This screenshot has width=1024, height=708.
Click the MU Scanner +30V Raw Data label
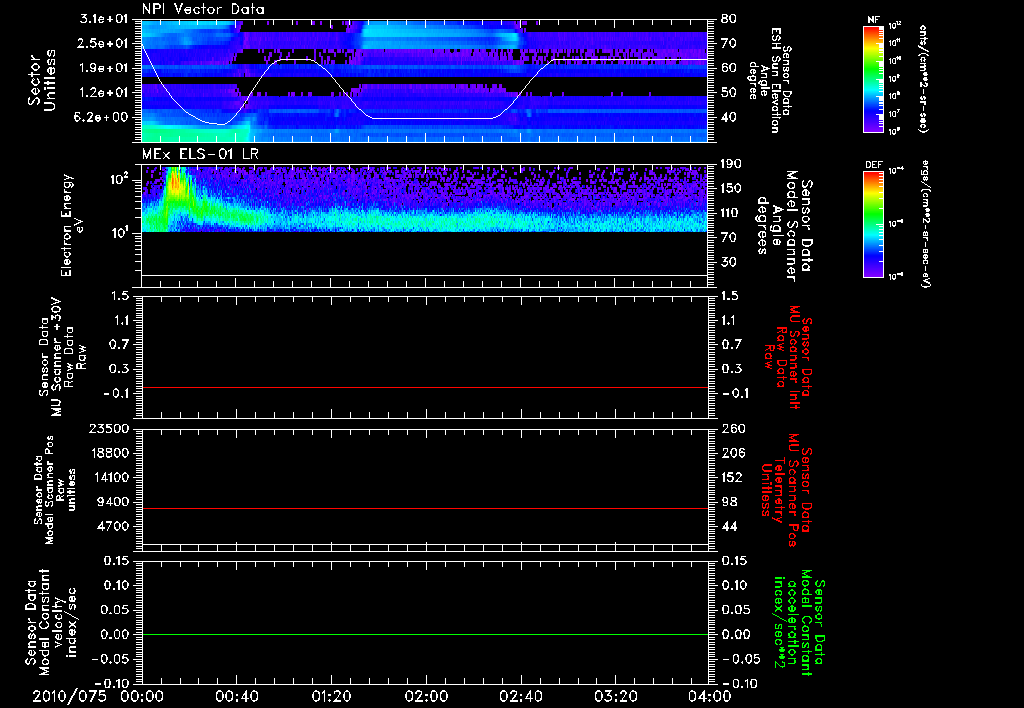(62, 357)
